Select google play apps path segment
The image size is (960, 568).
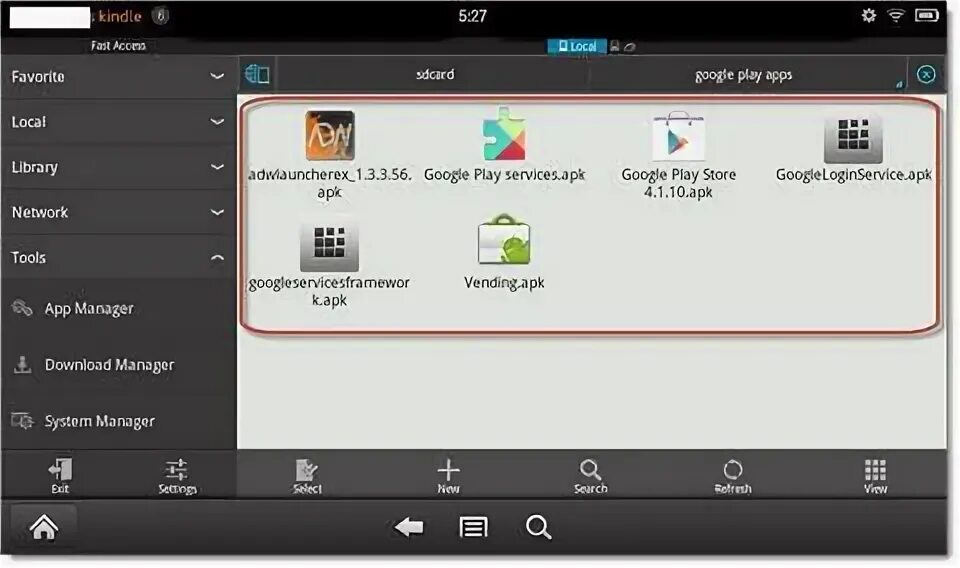tap(743, 75)
